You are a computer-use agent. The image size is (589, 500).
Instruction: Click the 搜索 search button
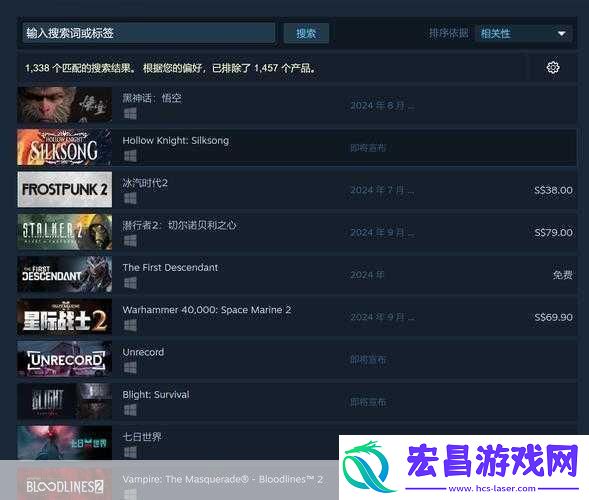click(306, 33)
